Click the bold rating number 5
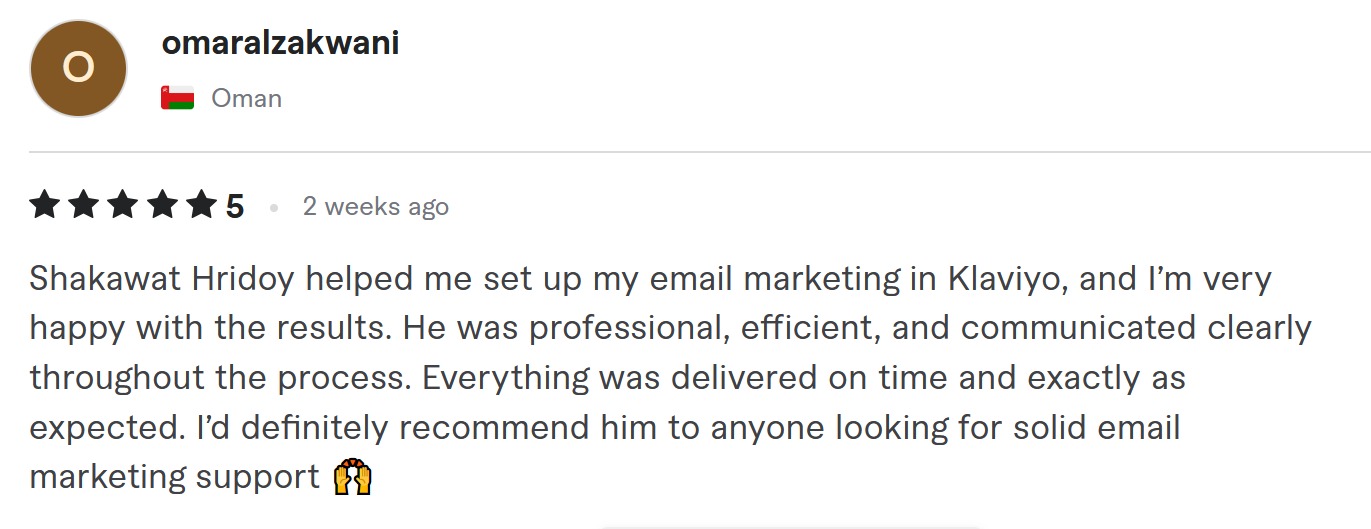Image resolution: width=1371 pixels, height=529 pixels. (x=235, y=207)
